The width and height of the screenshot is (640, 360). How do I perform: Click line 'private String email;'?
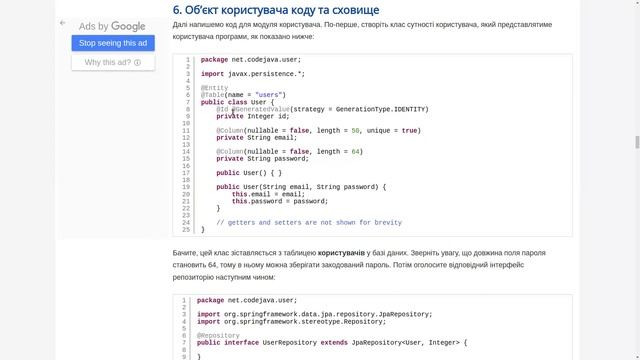257,138
